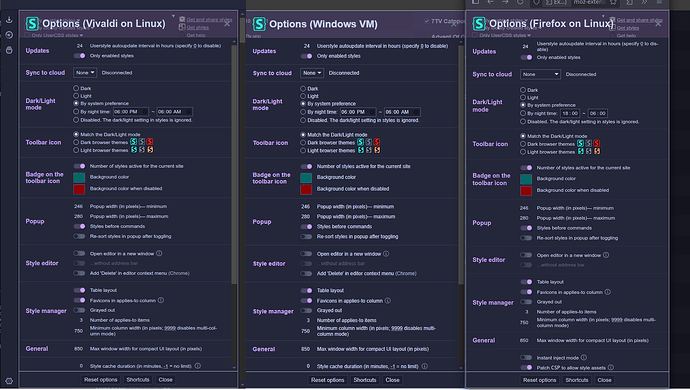Click the Firefox bookmark star icon
Screen dimensions: 690x390
coord(613,2)
